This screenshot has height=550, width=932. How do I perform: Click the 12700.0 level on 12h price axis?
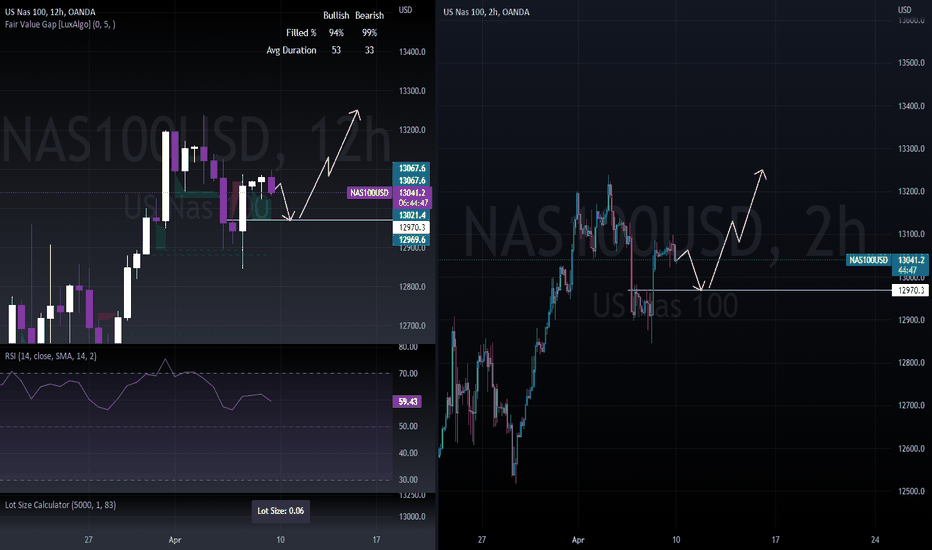coord(412,326)
